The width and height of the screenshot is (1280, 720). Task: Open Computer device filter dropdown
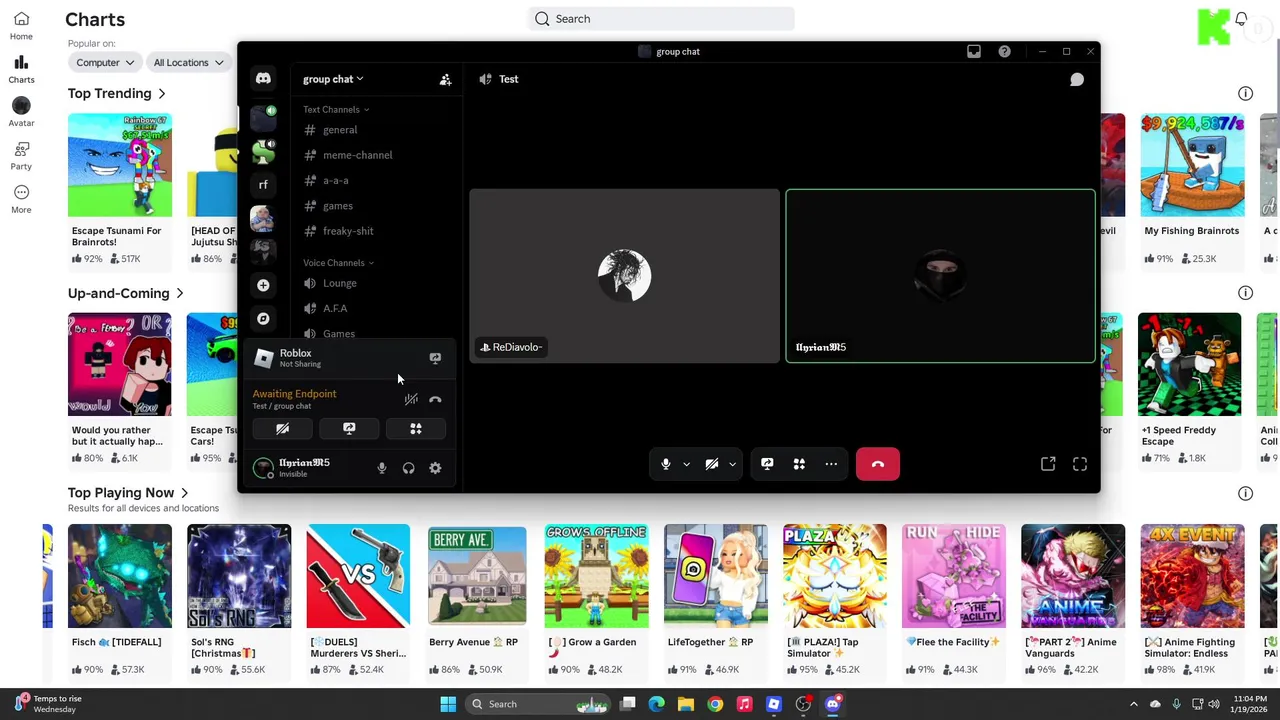pyautogui.click(x=105, y=62)
